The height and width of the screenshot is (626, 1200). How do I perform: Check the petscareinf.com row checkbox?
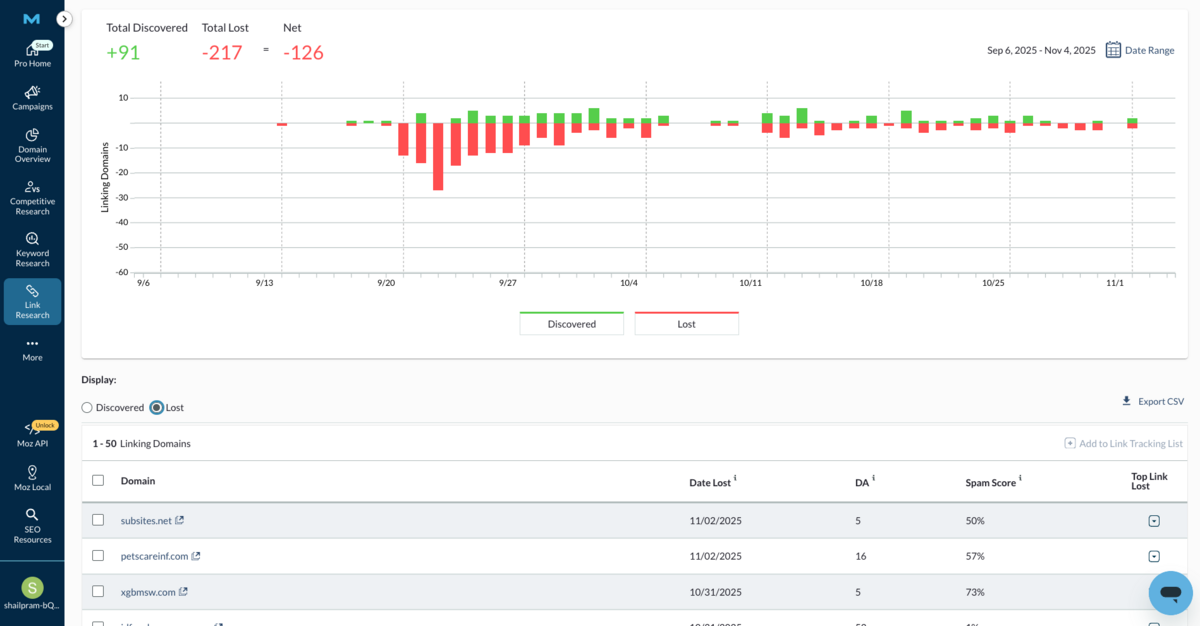[98, 556]
